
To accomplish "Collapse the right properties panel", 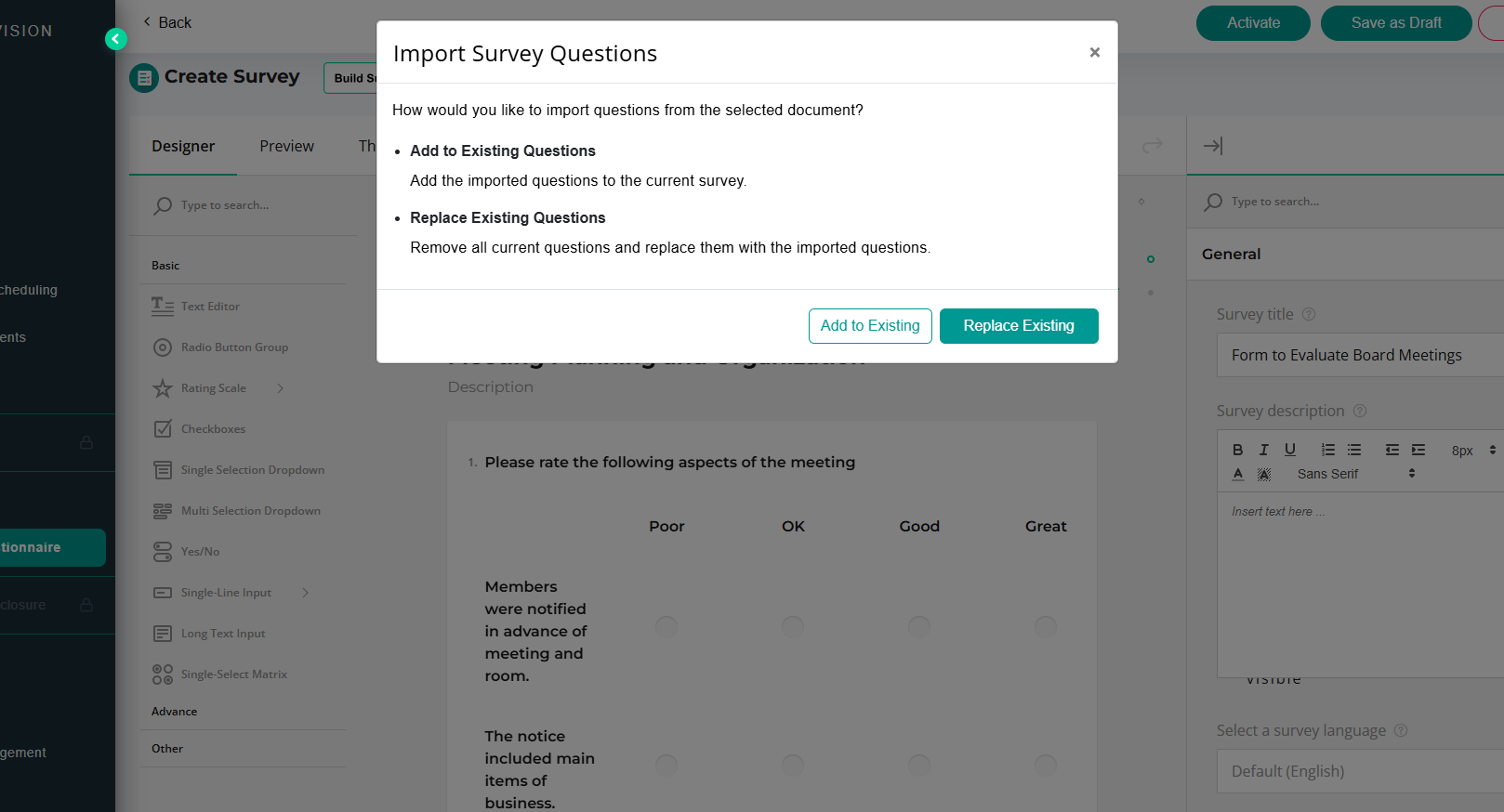I will [1213, 146].
